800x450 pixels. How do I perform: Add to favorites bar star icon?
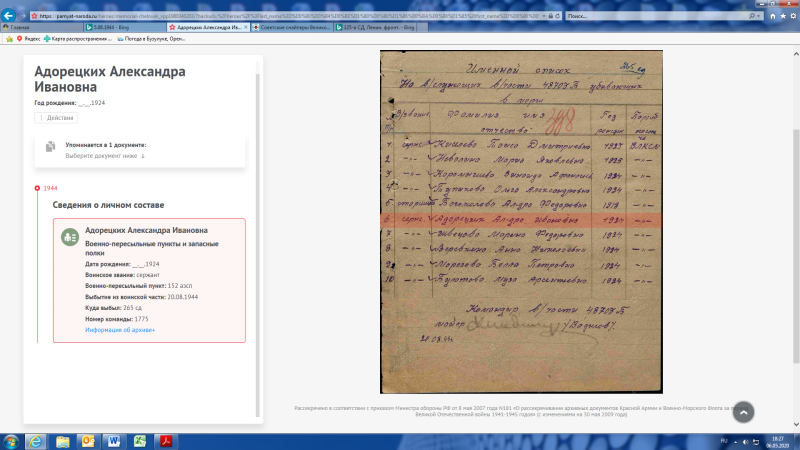[x=9, y=39]
